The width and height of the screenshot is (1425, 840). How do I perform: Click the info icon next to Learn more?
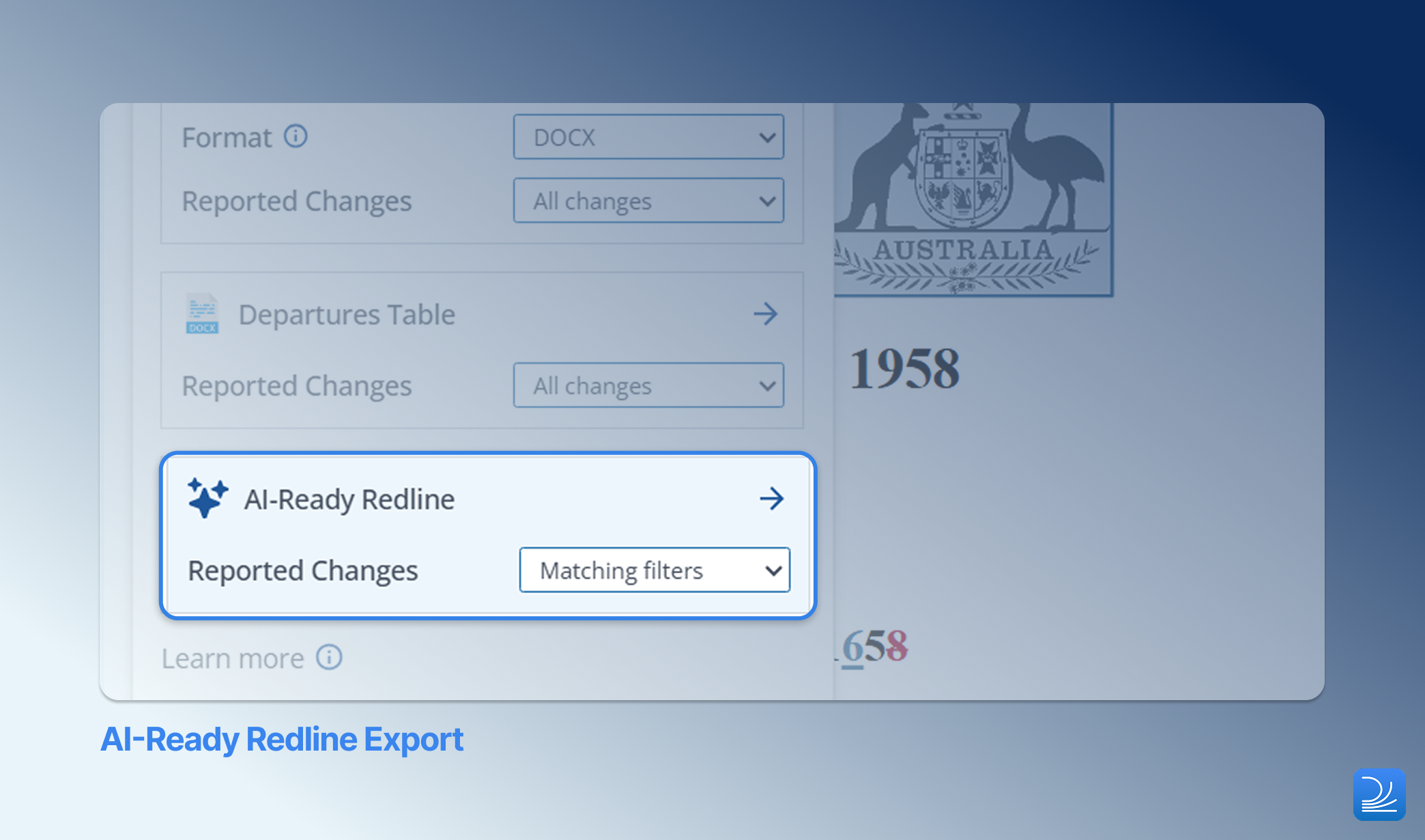click(330, 657)
